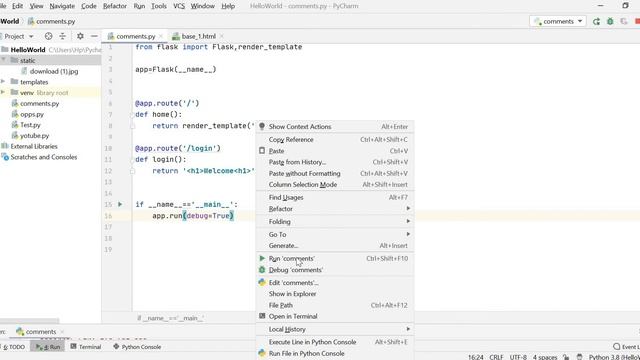Choose Show Context Actions
Viewport: 640px width, 360px height.
tap(335, 127)
